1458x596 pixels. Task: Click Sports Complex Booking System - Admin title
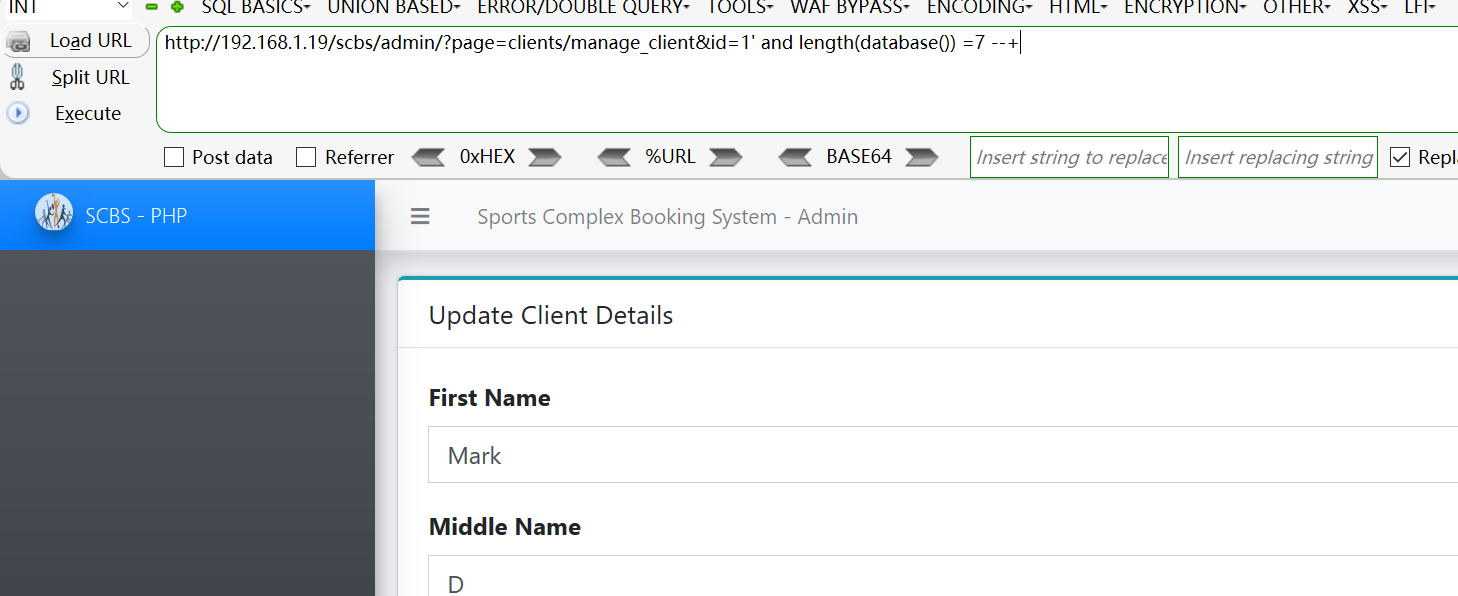(x=667, y=216)
